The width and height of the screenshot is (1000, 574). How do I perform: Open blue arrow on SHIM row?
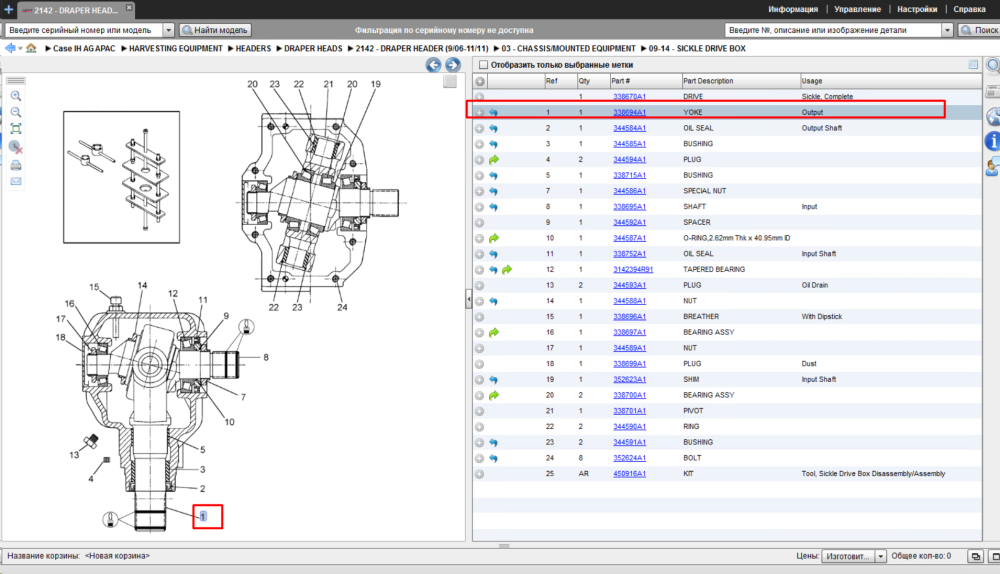tap(494, 380)
